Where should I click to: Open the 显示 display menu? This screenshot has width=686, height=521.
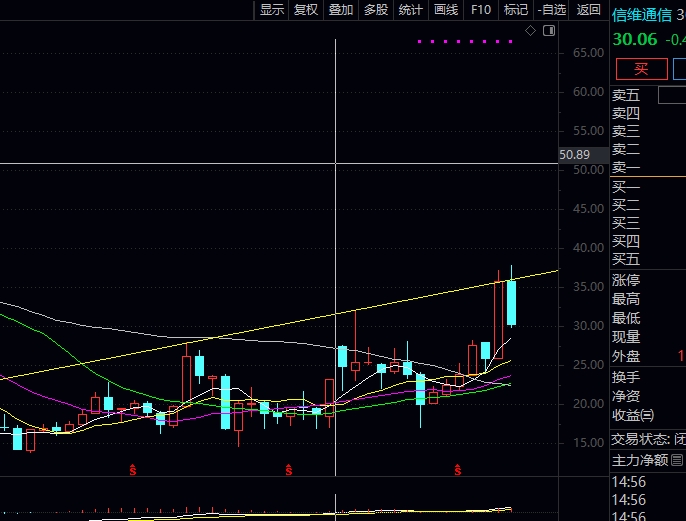click(272, 10)
